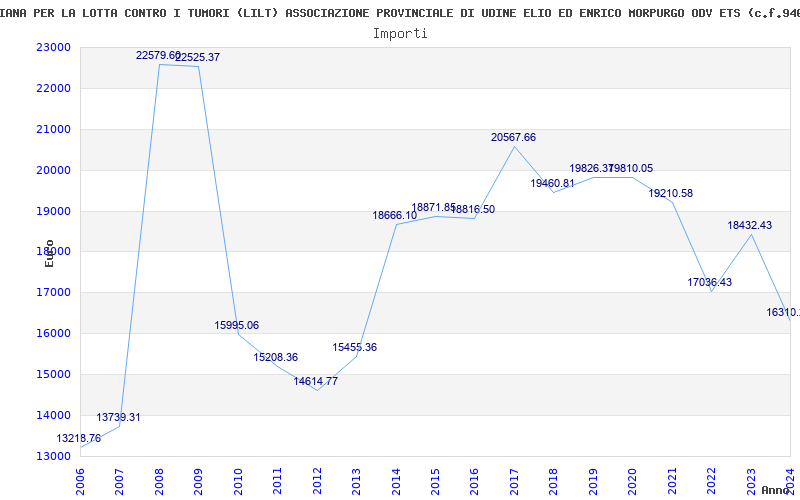Select the 14614.77 minimum value label
The width and height of the screenshot is (800, 500).
click(316, 381)
